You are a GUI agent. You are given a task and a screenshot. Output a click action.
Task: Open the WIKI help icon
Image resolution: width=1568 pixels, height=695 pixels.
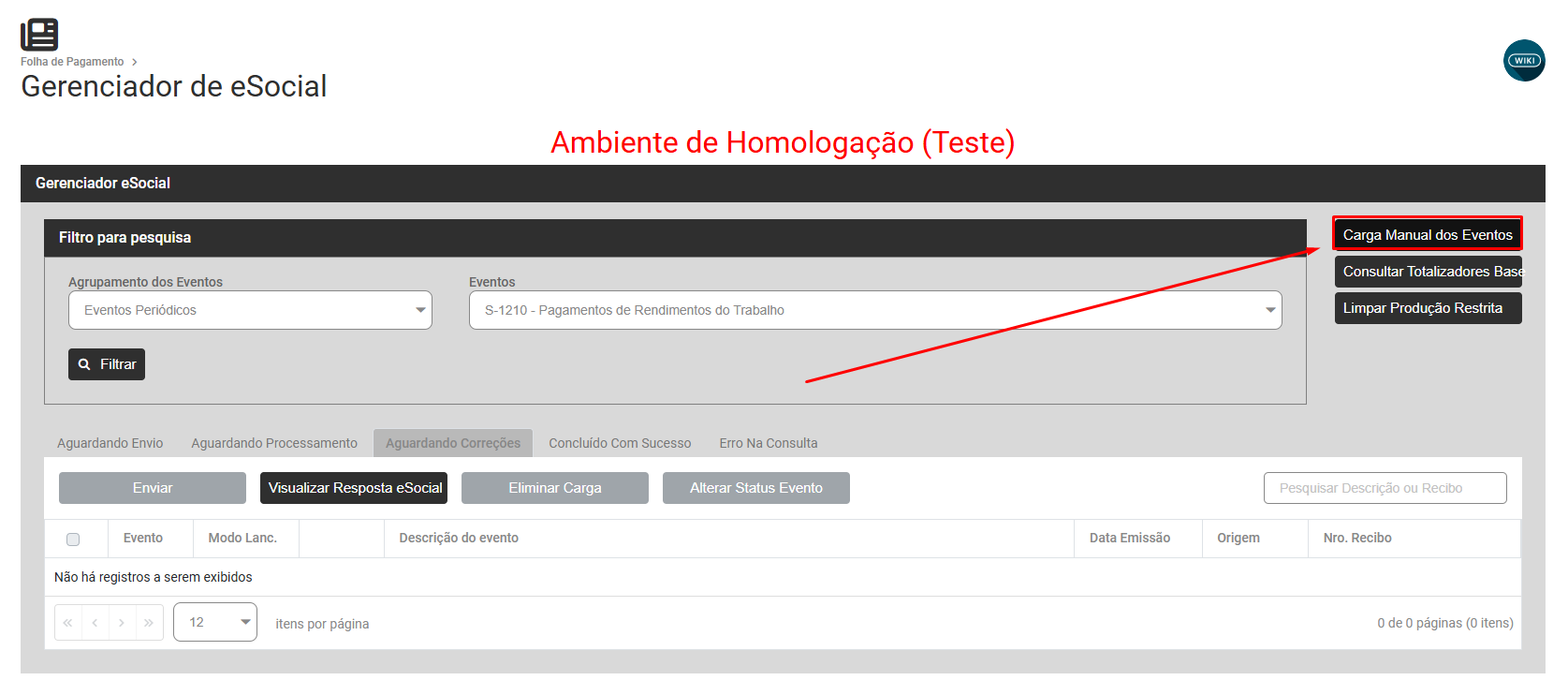[1524, 60]
